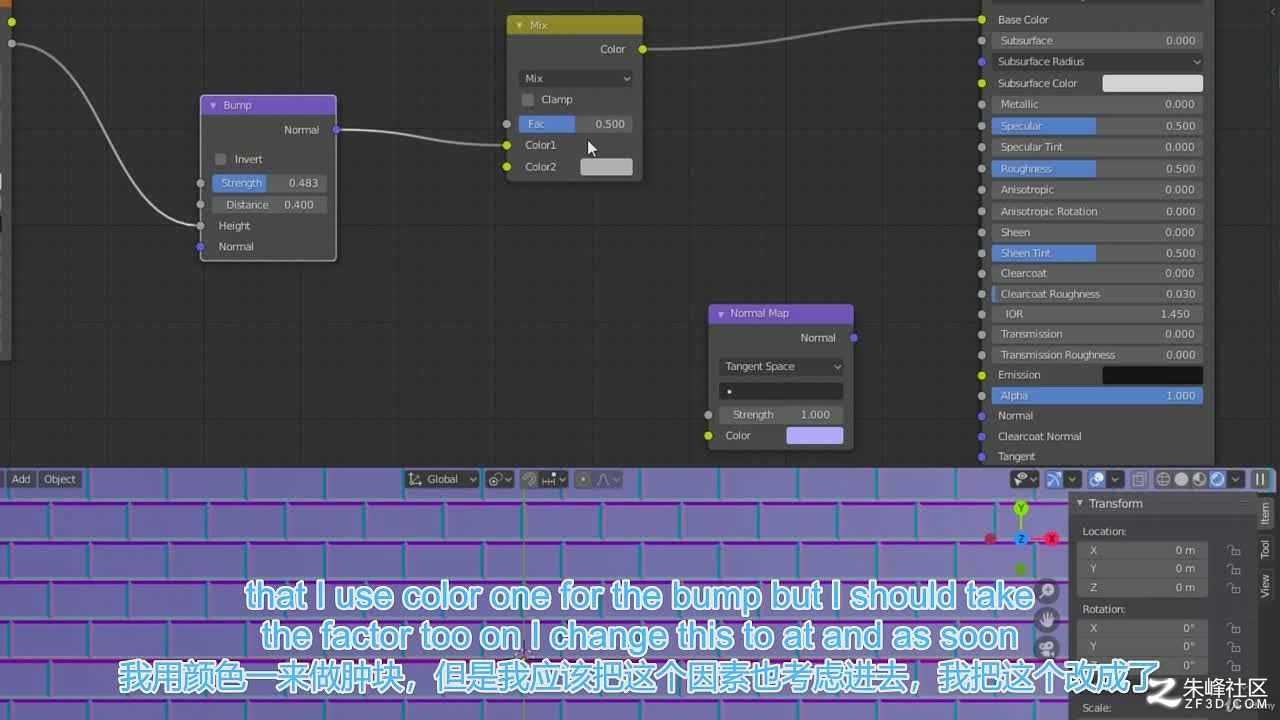Open the Object menu in viewport header
This screenshot has width=1280, height=720.
[60, 479]
